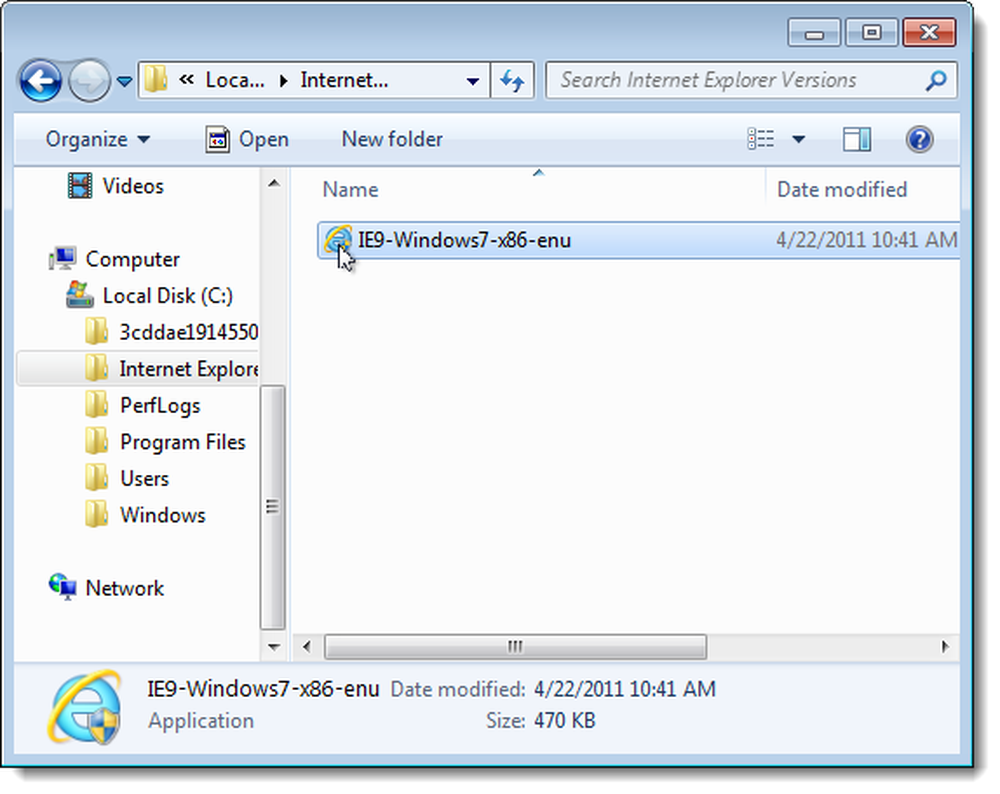Click the Internet Explorer folder icon in the tree
The width and height of the screenshot is (1000, 794).
pyautogui.click(x=96, y=369)
